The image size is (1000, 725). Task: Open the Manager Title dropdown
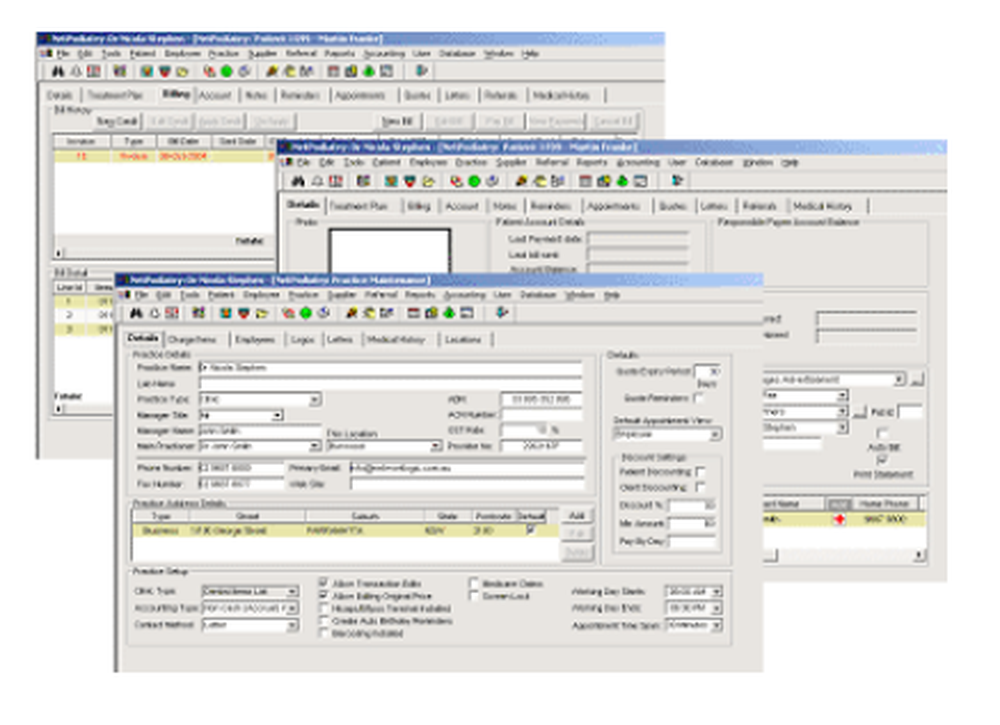[x=277, y=415]
